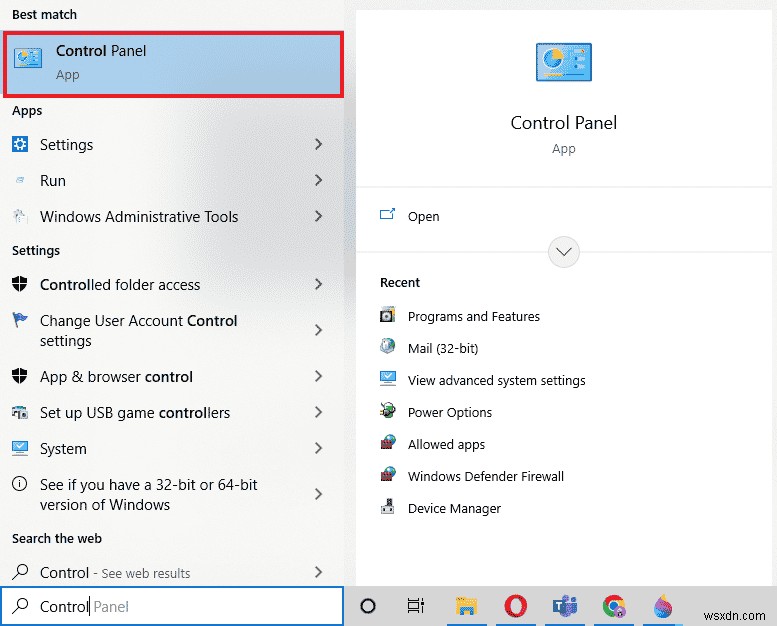Click the Power Options icon
Screen dimensions: 777x626
388,410
